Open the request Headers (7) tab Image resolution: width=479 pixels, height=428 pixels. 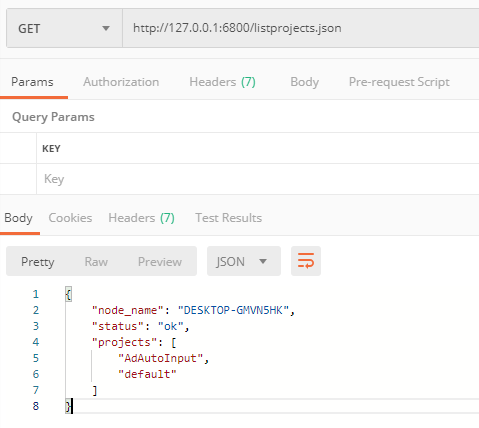pyautogui.click(x=222, y=82)
